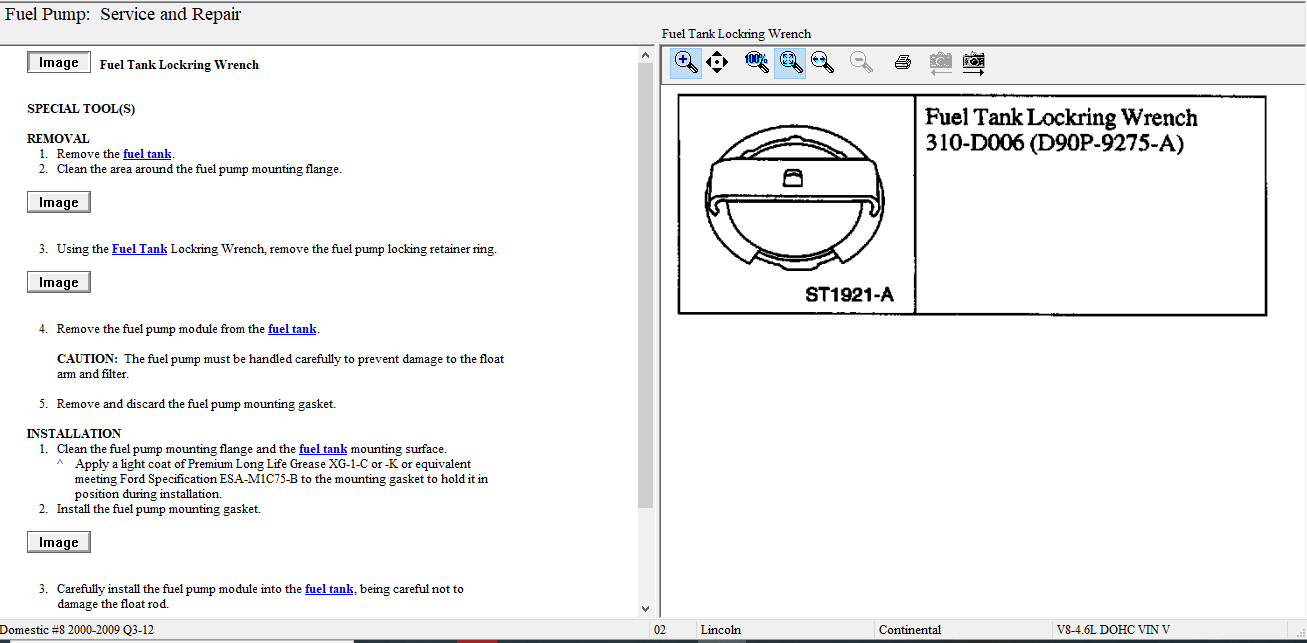The image size is (1307, 643).
Task: Open Image button below Lockring Wrench removal step
Action: click(x=59, y=283)
